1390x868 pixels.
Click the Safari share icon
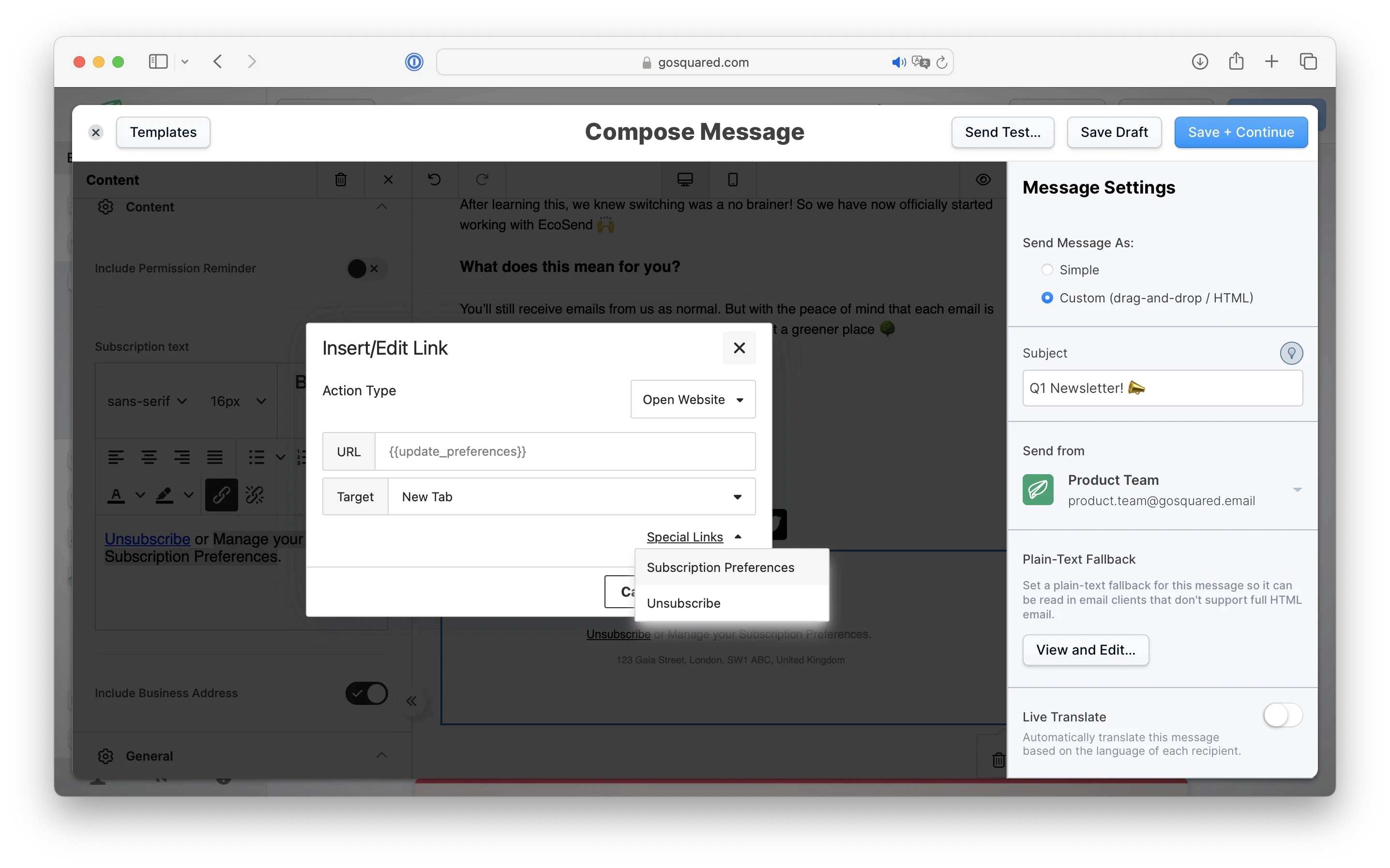click(x=1236, y=61)
